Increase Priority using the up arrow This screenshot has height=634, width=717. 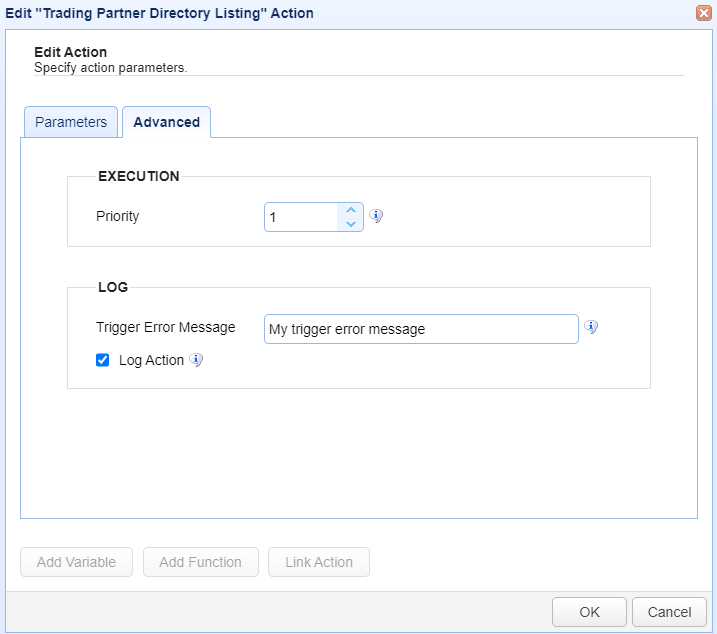[x=351, y=210]
